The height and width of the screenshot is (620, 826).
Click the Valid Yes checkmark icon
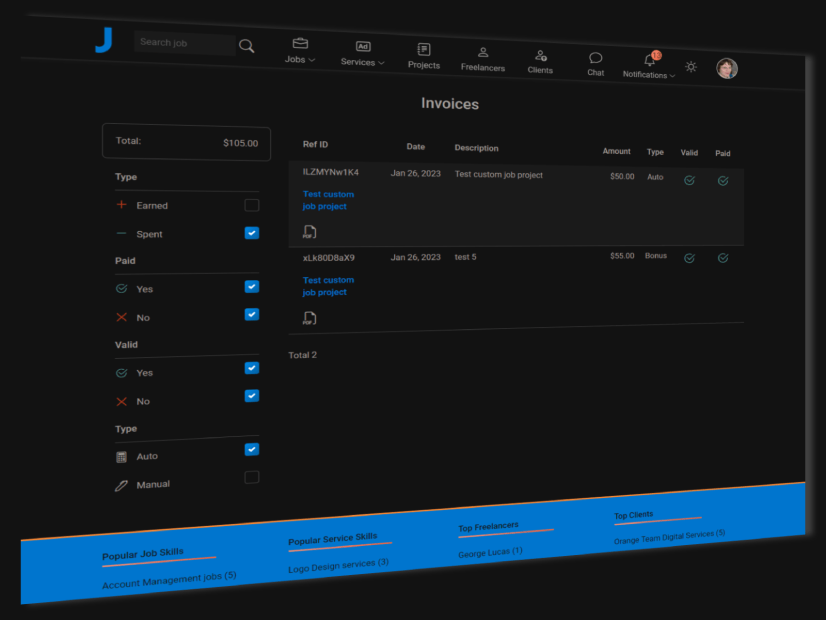click(x=122, y=373)
